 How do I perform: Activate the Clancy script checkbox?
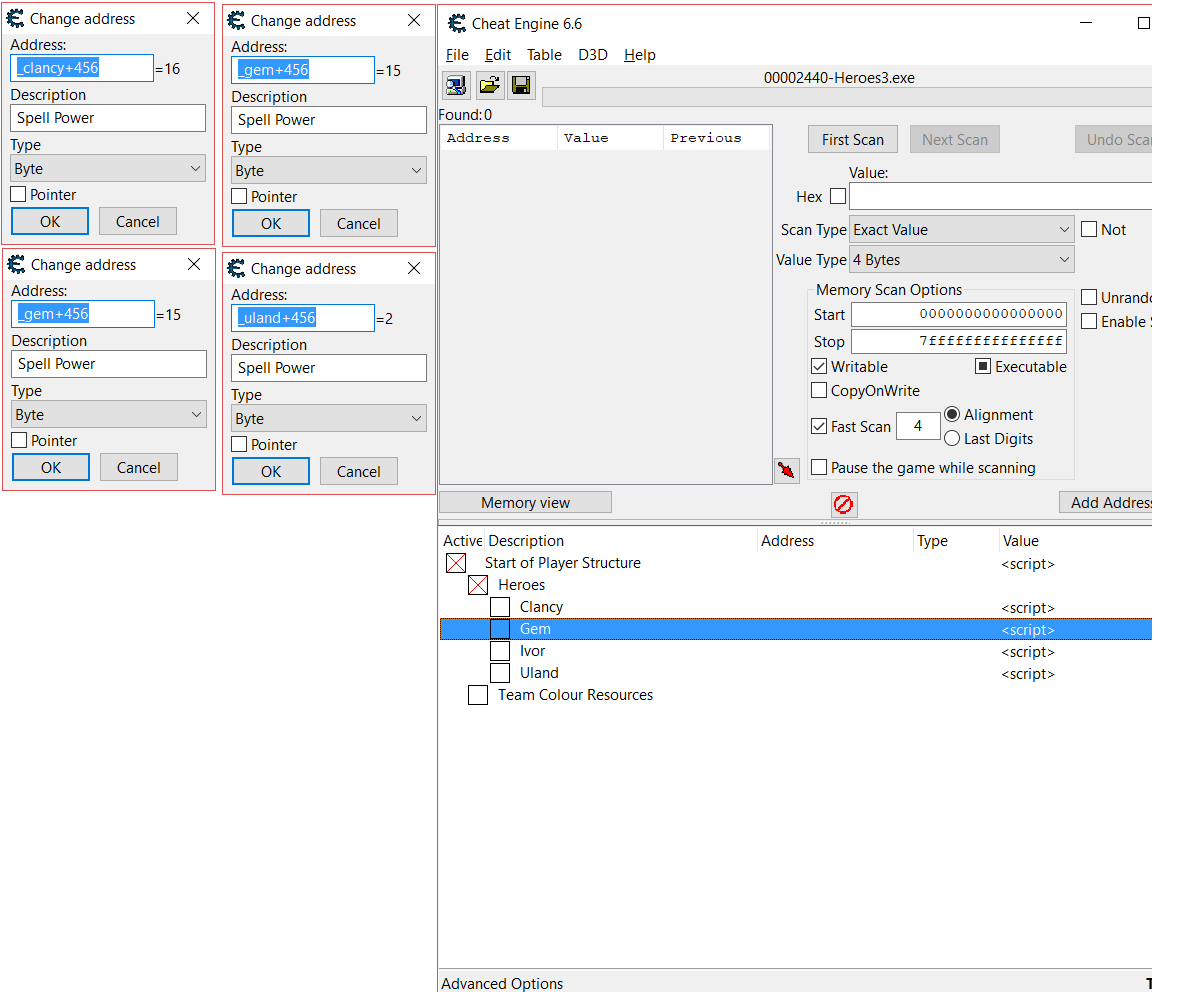[500, 607]
